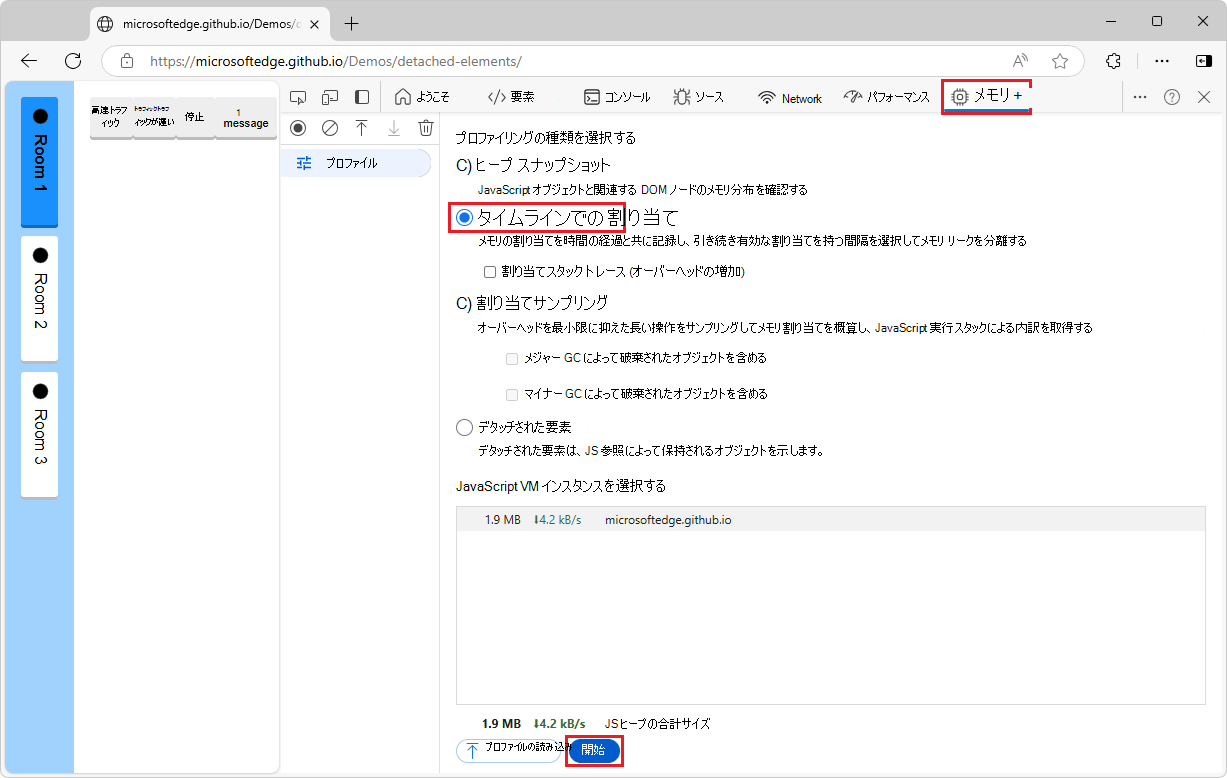Select Room 1 in the sidebar
The image size is (1227, 778).
(39, 162)
